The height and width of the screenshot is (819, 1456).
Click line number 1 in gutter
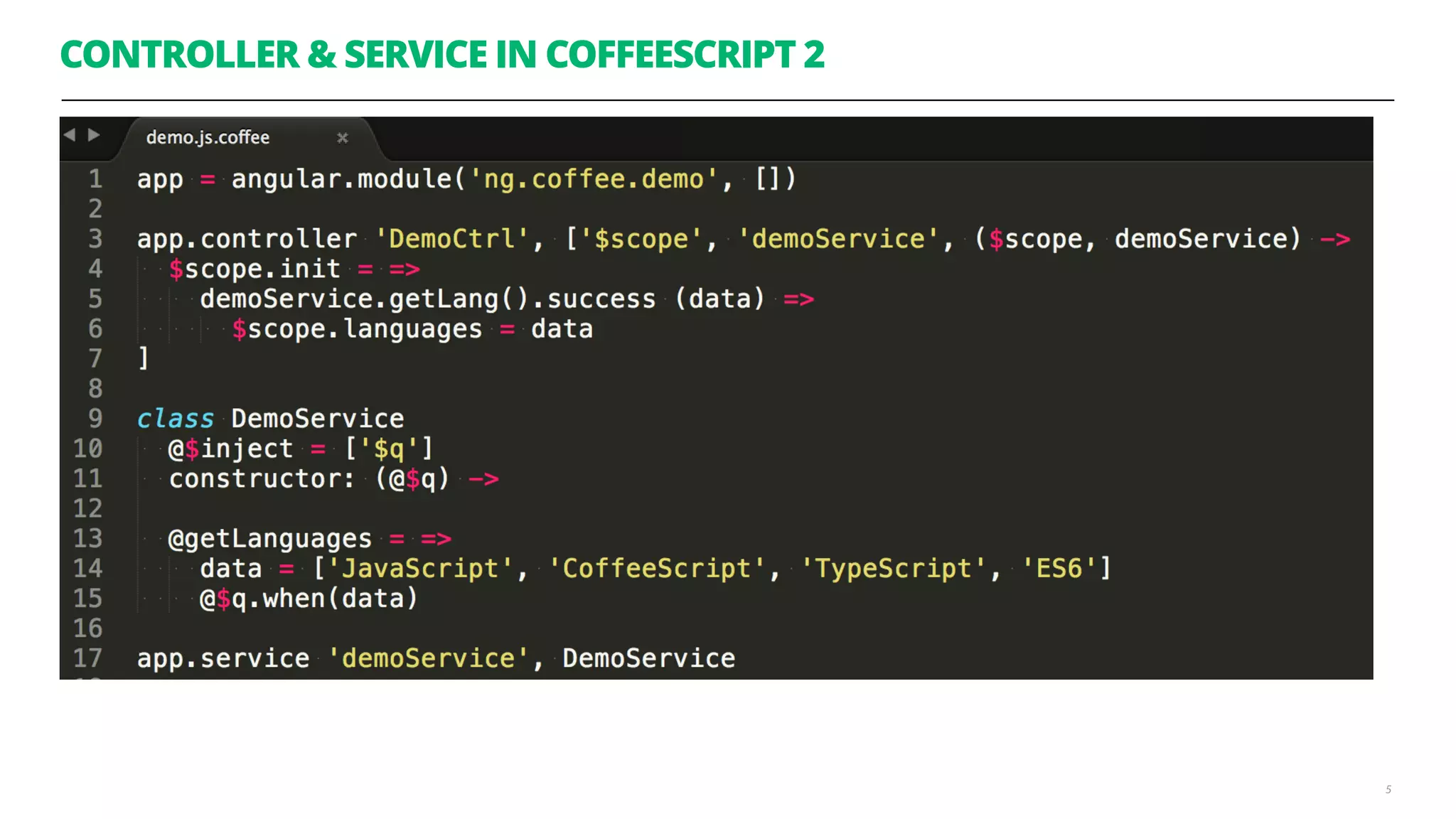95,179
